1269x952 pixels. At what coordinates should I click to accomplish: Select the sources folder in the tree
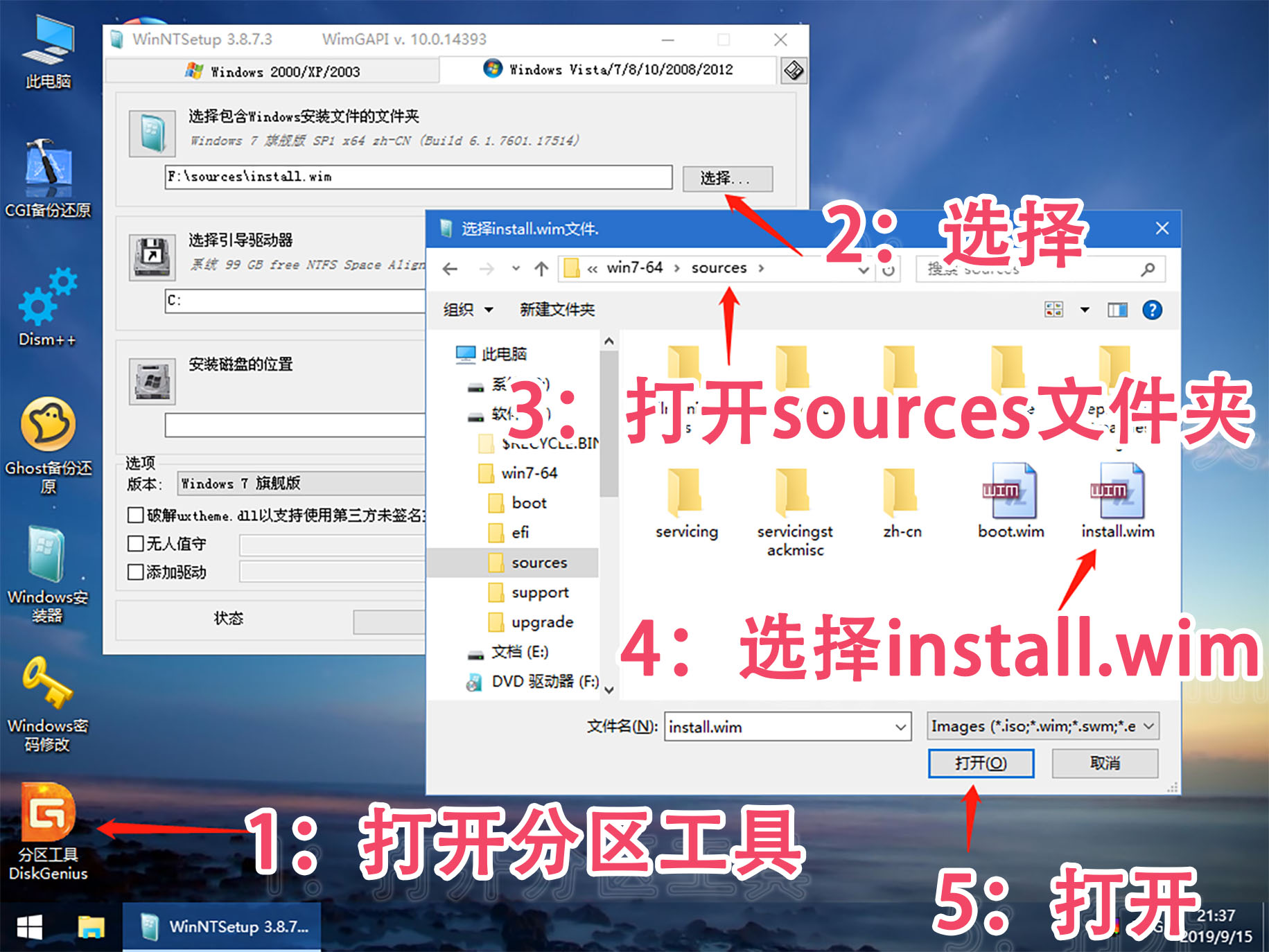tap(513, 563)
